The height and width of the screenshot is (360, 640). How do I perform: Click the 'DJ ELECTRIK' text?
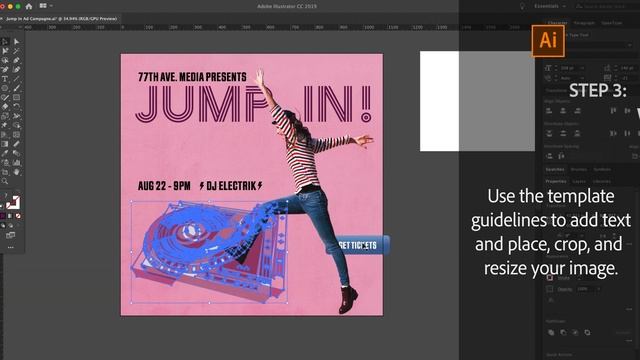click(231, 186)
